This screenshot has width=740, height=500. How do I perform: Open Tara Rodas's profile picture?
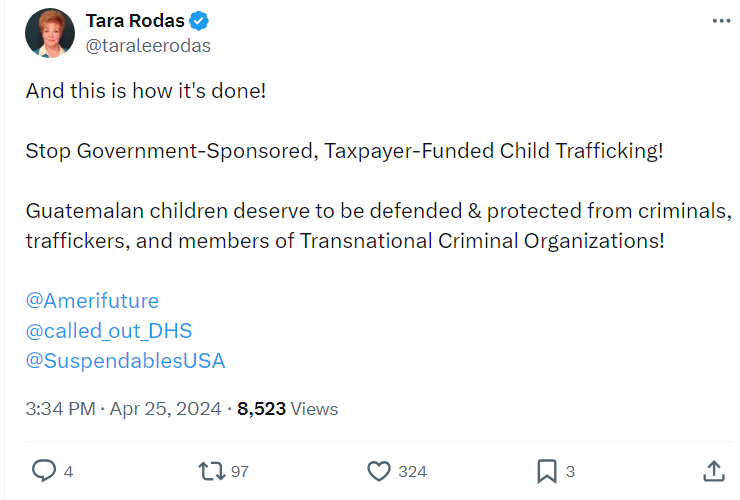coord(50,33)
